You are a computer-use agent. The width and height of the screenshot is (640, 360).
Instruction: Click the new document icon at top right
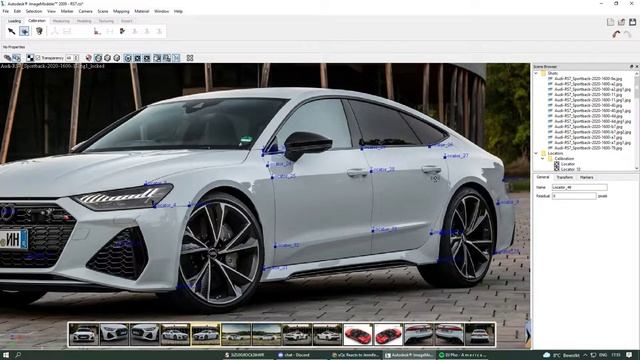(x=610, y=22)
